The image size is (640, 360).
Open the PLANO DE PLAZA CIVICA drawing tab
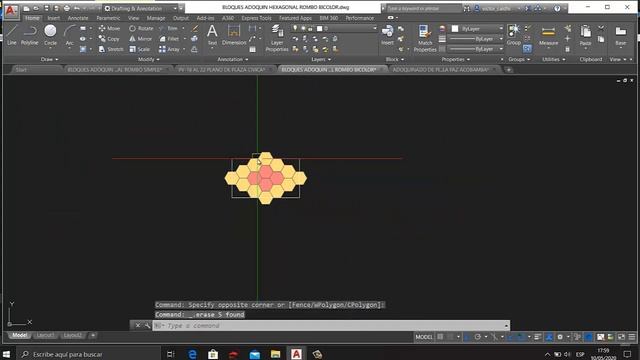point(225,70)
